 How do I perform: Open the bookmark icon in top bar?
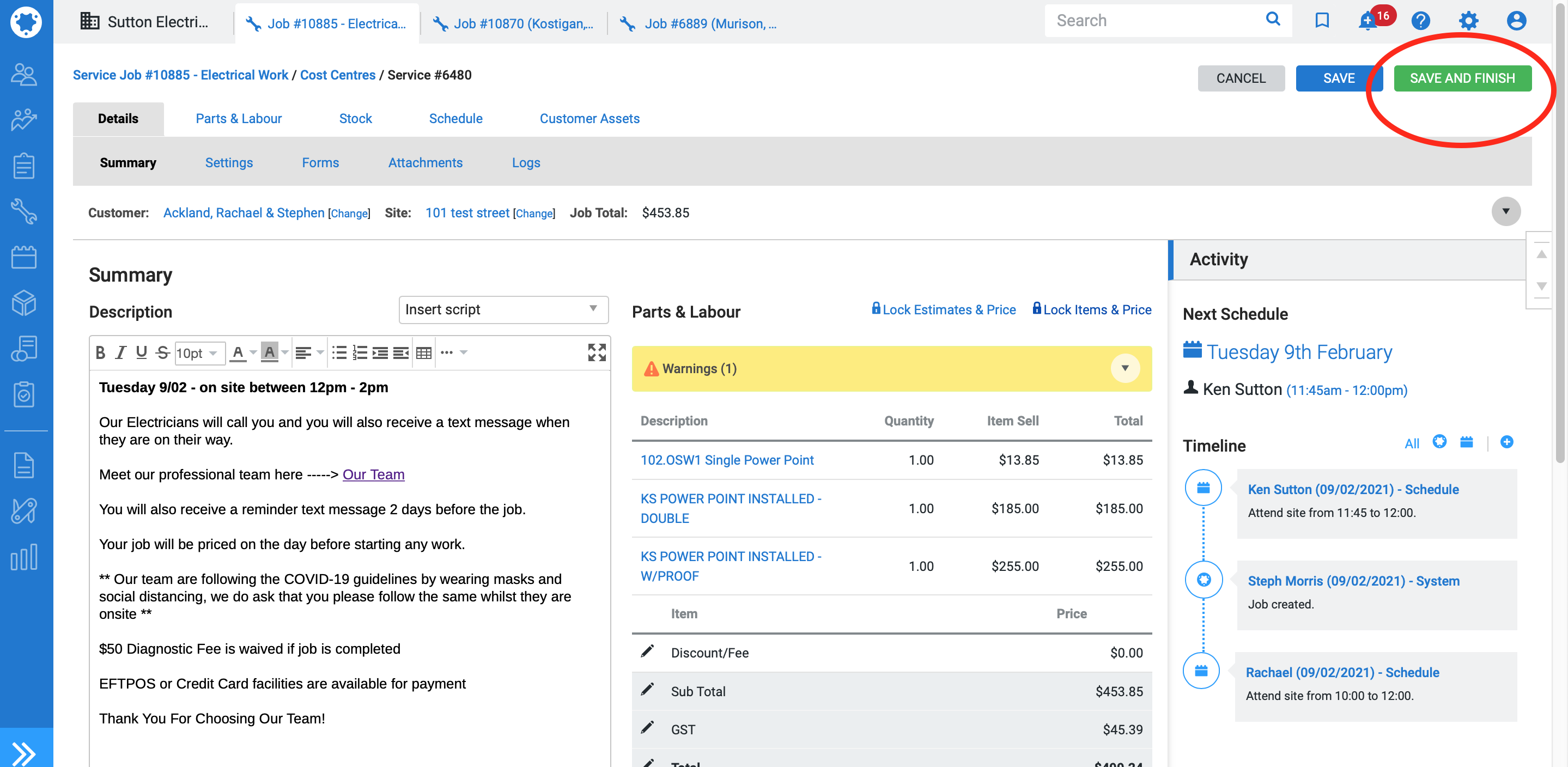click(x=1322, y=21)
